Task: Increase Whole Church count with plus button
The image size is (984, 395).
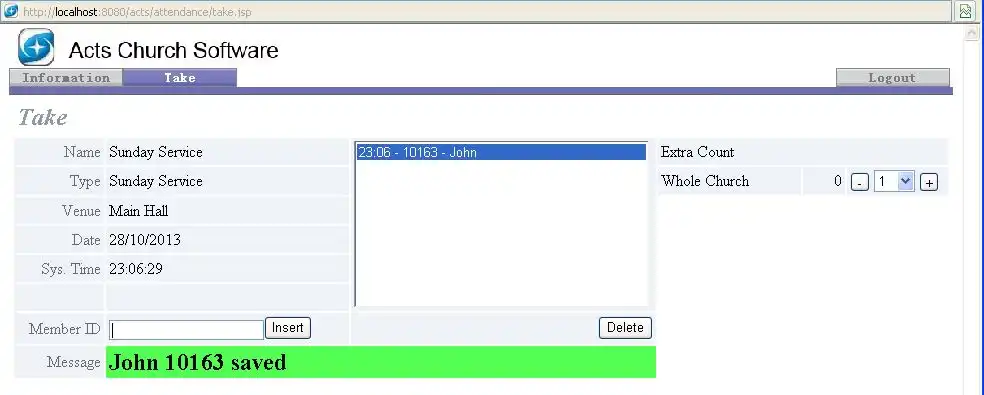Action: (x=929, y=182)
